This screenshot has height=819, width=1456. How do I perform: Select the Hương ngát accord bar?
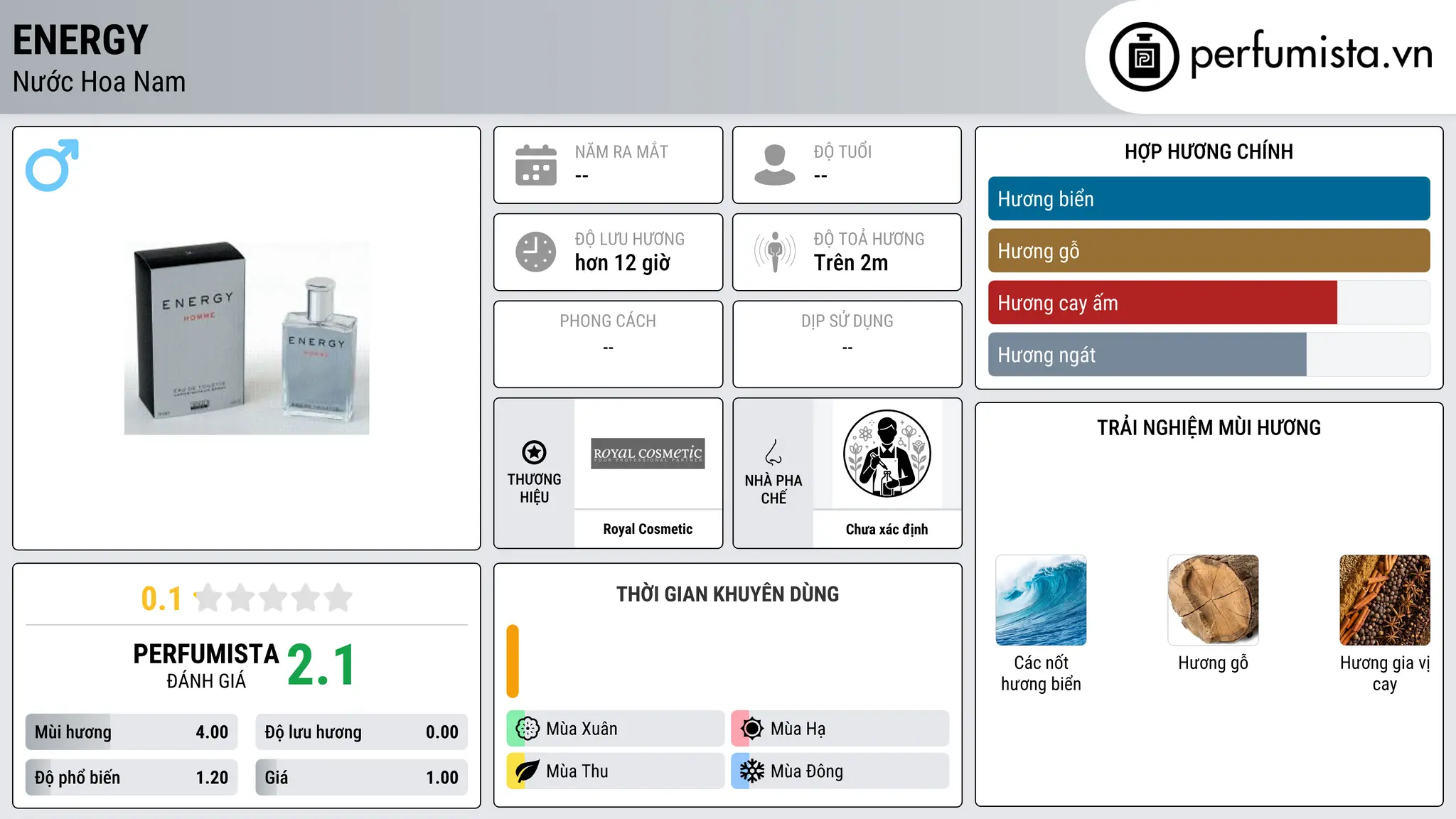(1209, 355)
